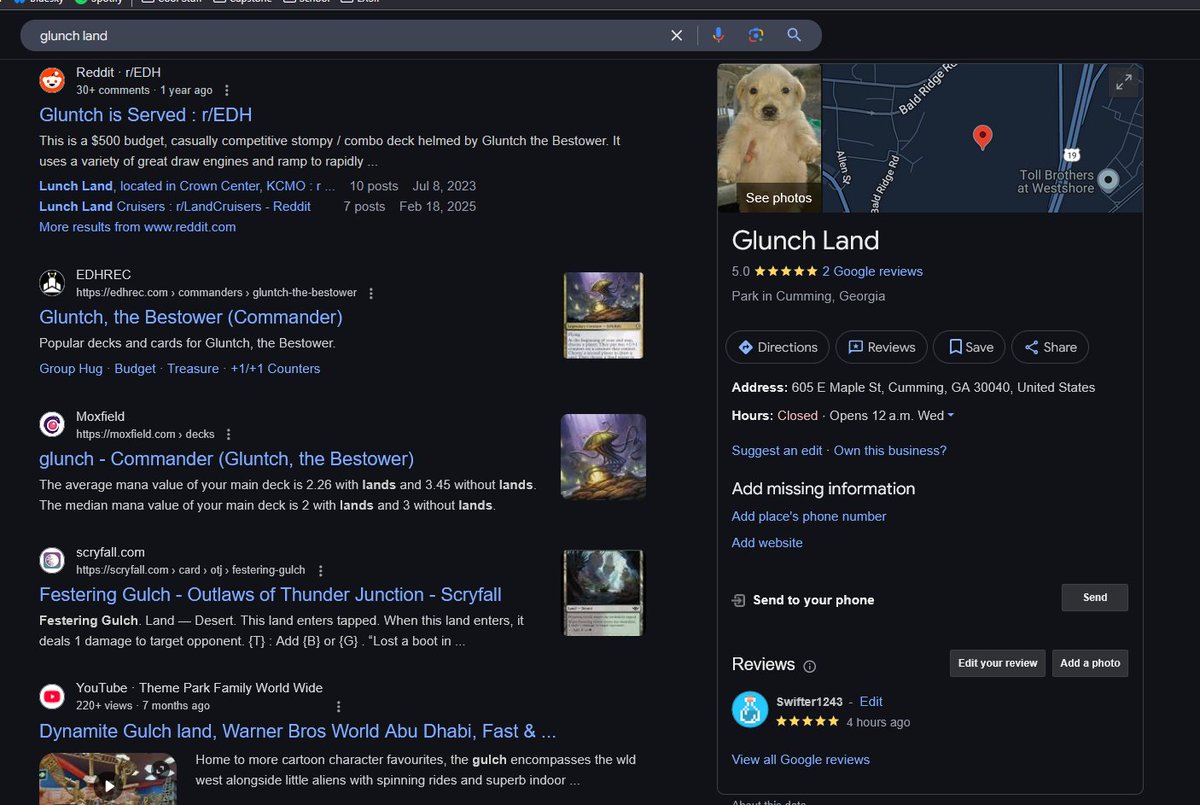This screenshot has width=1200, height=805.
Task: Click the Add a photo button
Action: tap(1090, 663)
